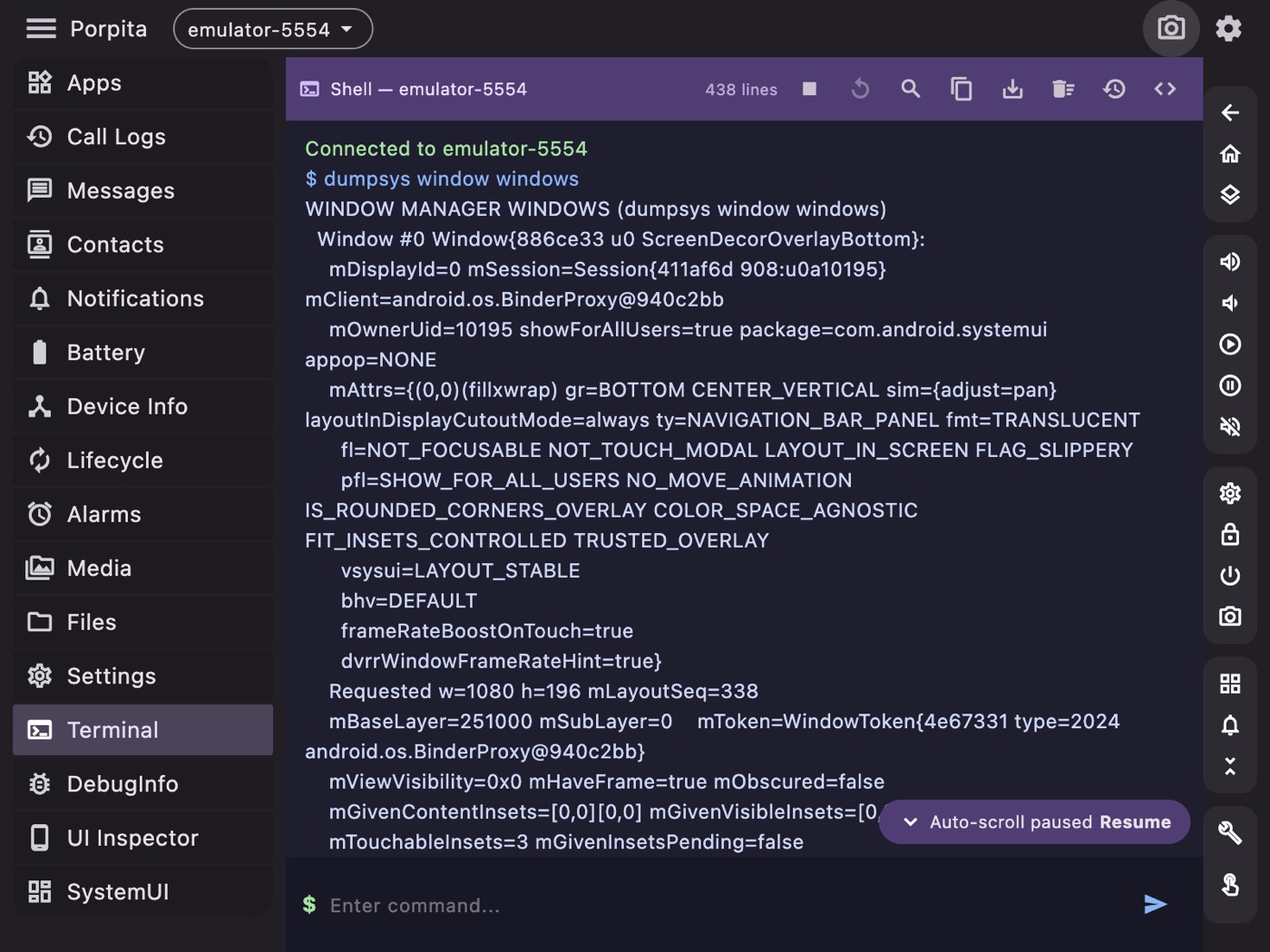1270x952 pixels.
Task: Open the emulator-5554 device dropdown
Action: [273, 29]
